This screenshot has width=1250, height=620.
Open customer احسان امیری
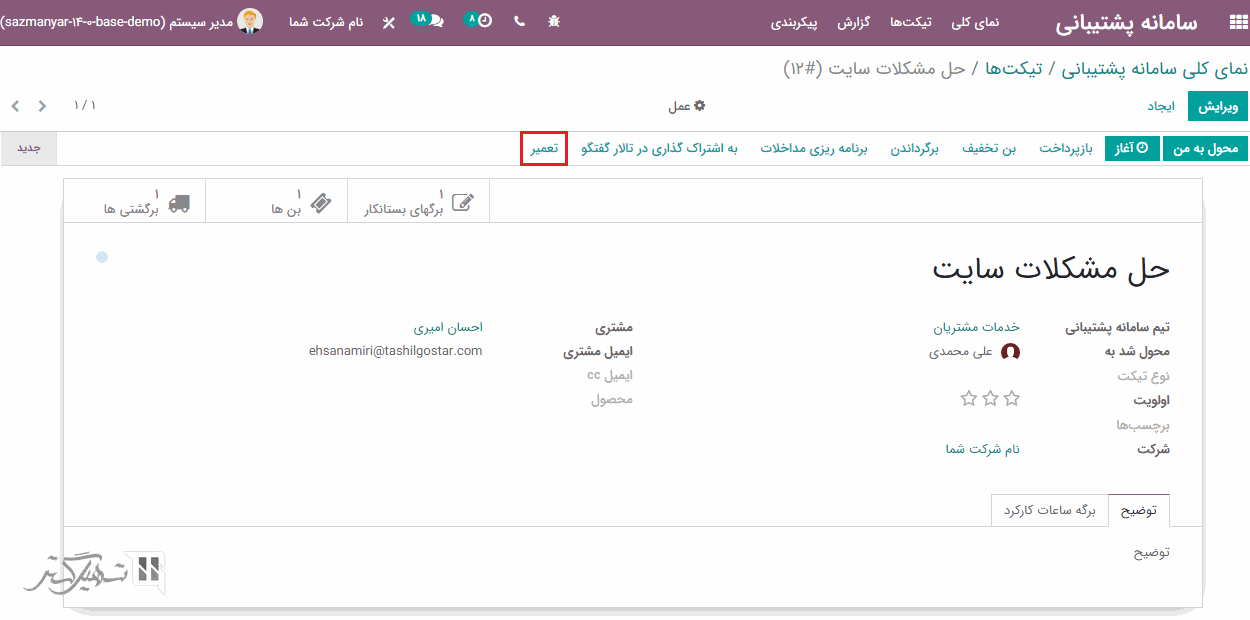(448, 327)
